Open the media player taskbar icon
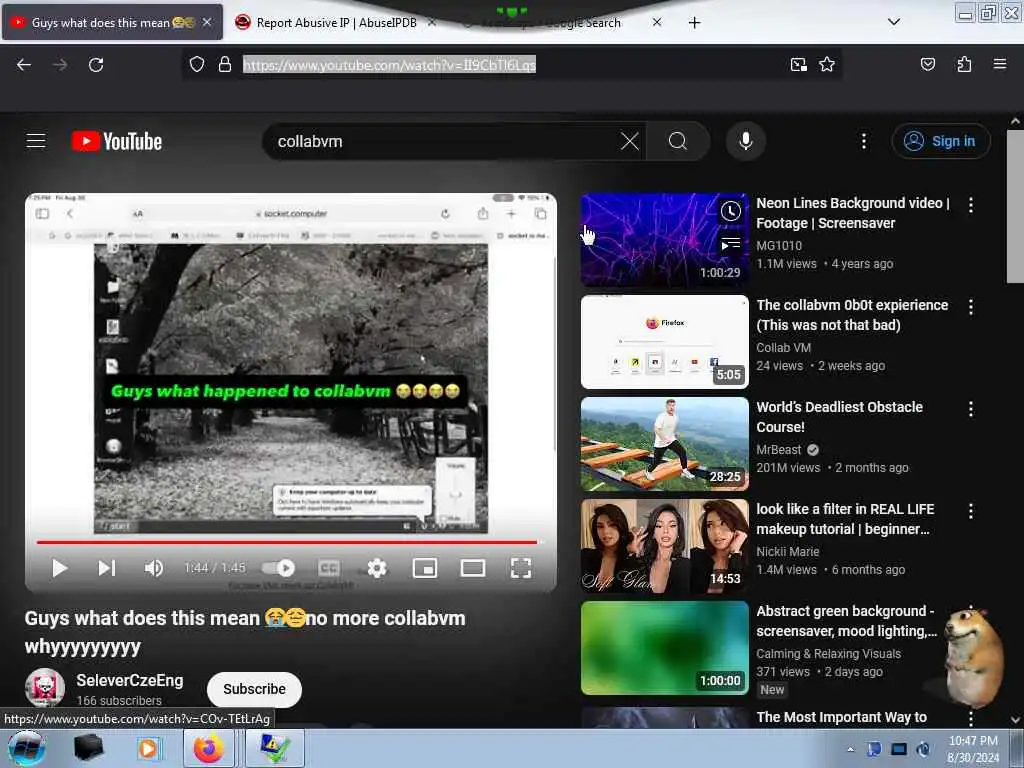1024x768 pixels. [148, 748]
